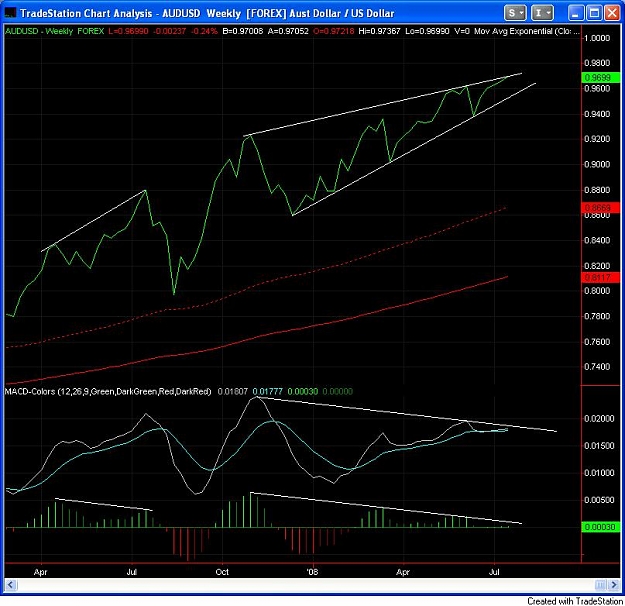Click the 'MACD-Colors (12,26,9...' indicator label
This screenshot has height=606, width=625.
(x=108, y=392)
